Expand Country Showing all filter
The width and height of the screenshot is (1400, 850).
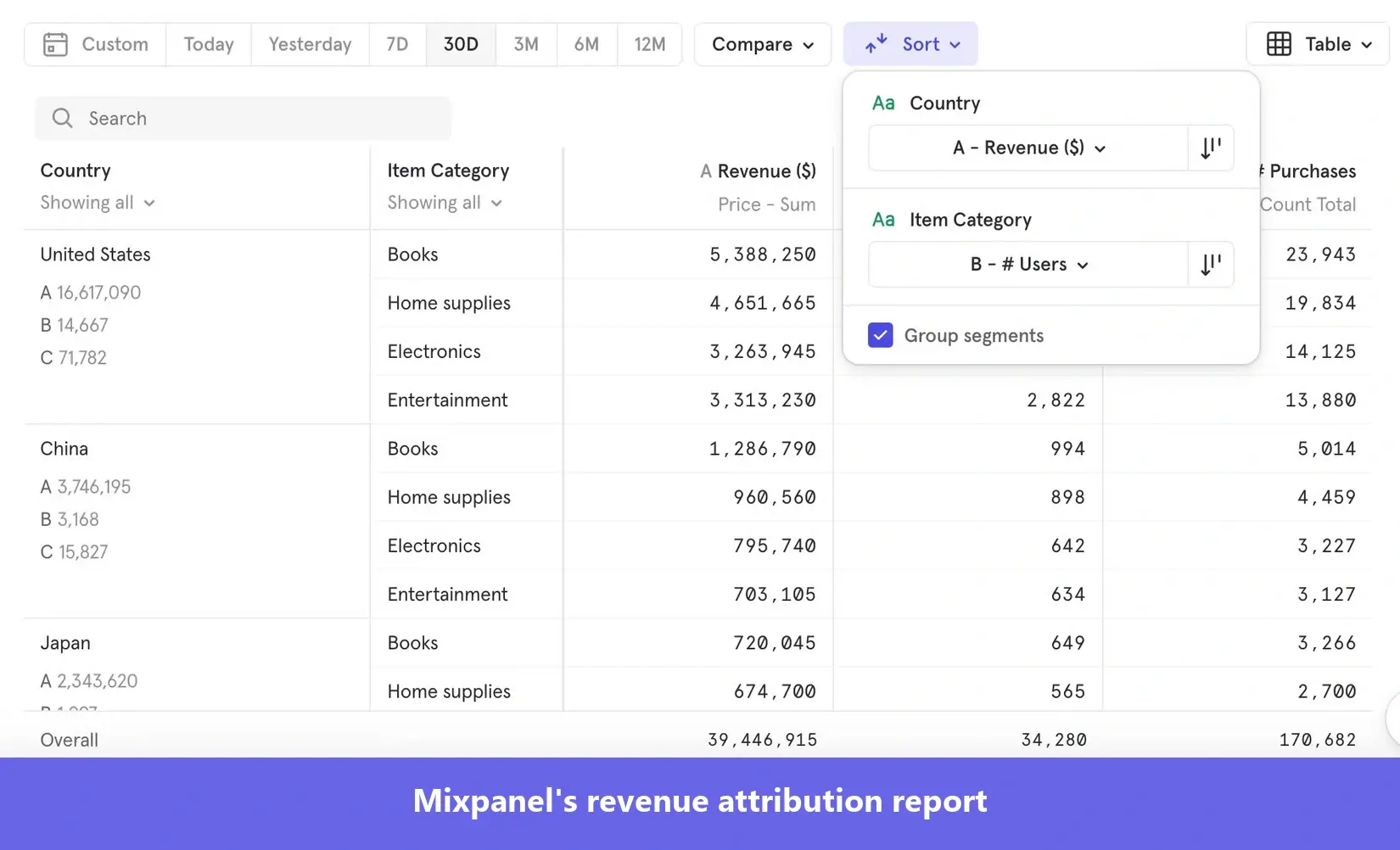(x=98, y=203)
